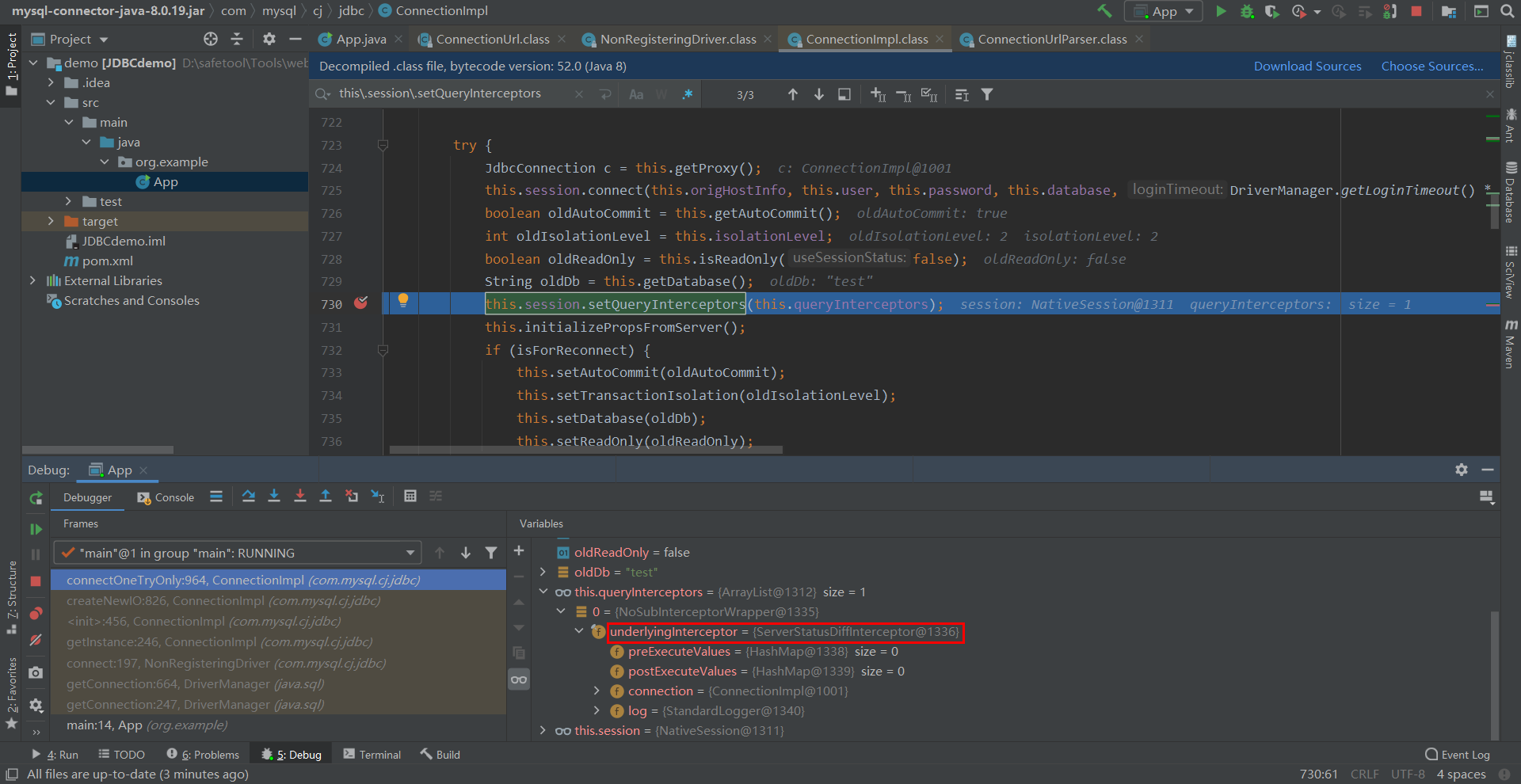
Task: Toggle Regex option in find bar
Action: click(x=687, y=94)
